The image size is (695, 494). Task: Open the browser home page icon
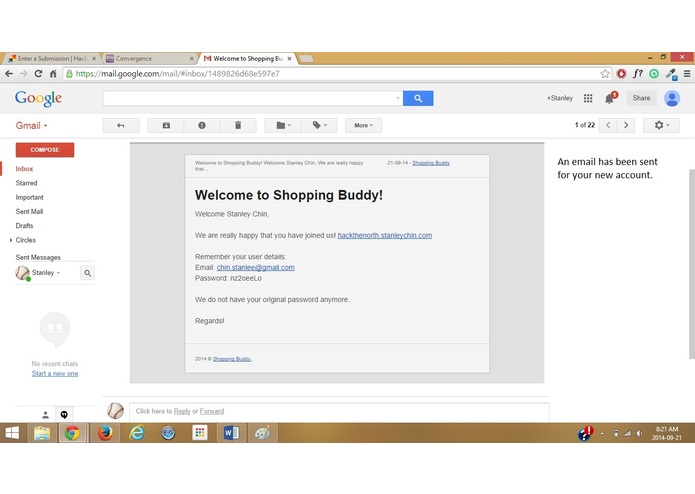pos(53,74)
